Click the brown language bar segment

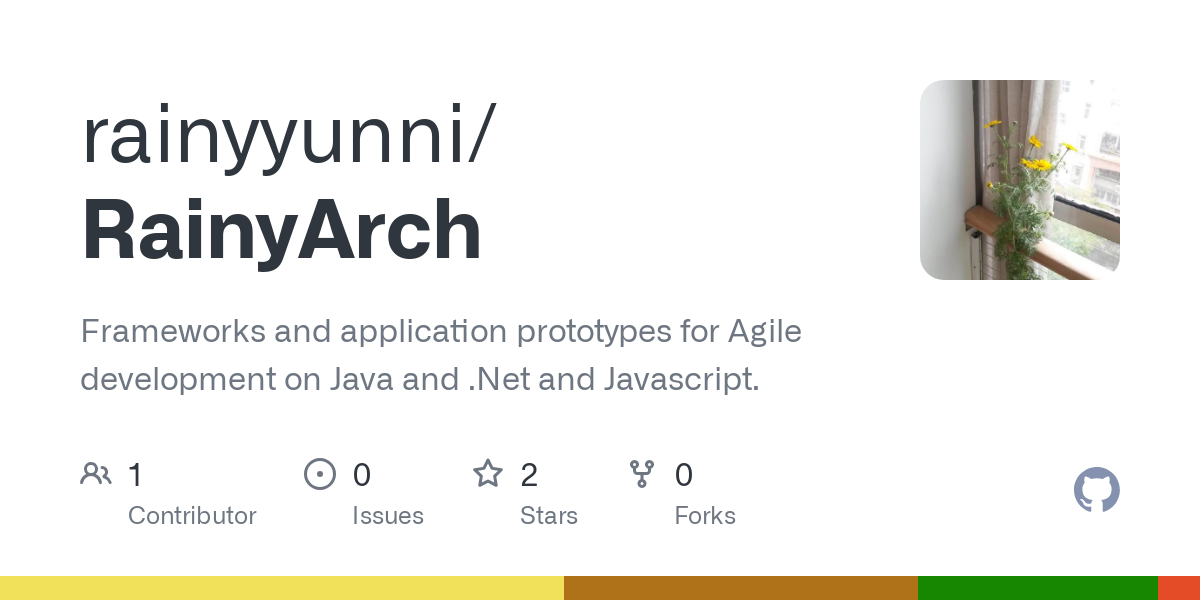(741, 588)
